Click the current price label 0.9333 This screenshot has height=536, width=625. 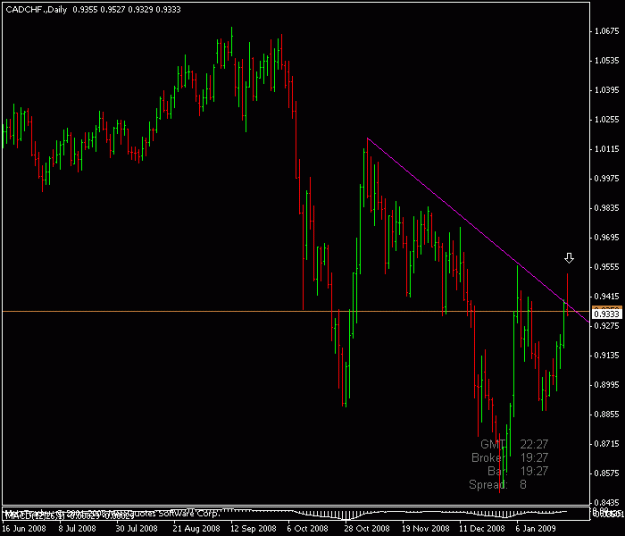coord(607,314)
